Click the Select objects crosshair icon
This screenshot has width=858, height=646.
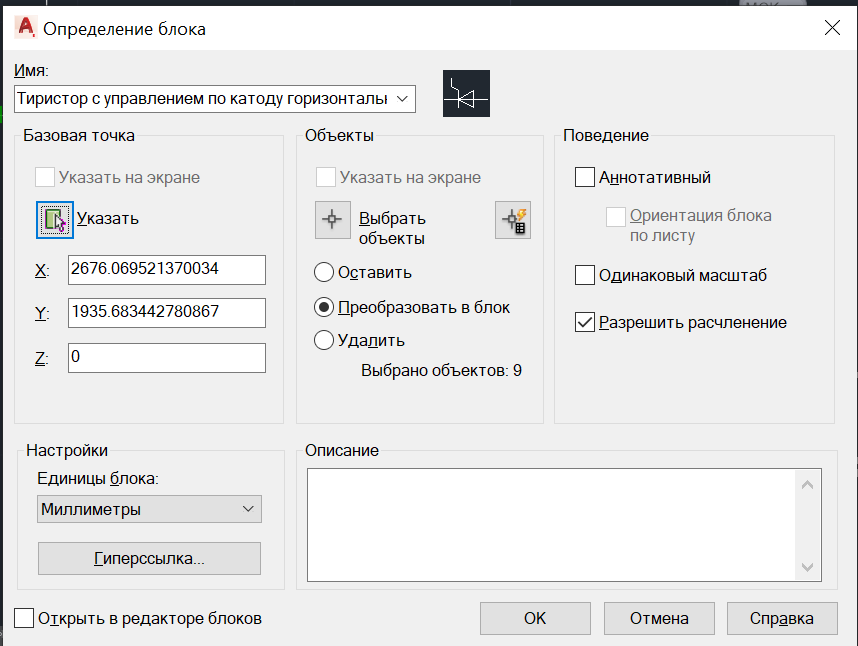click(333, 219)
